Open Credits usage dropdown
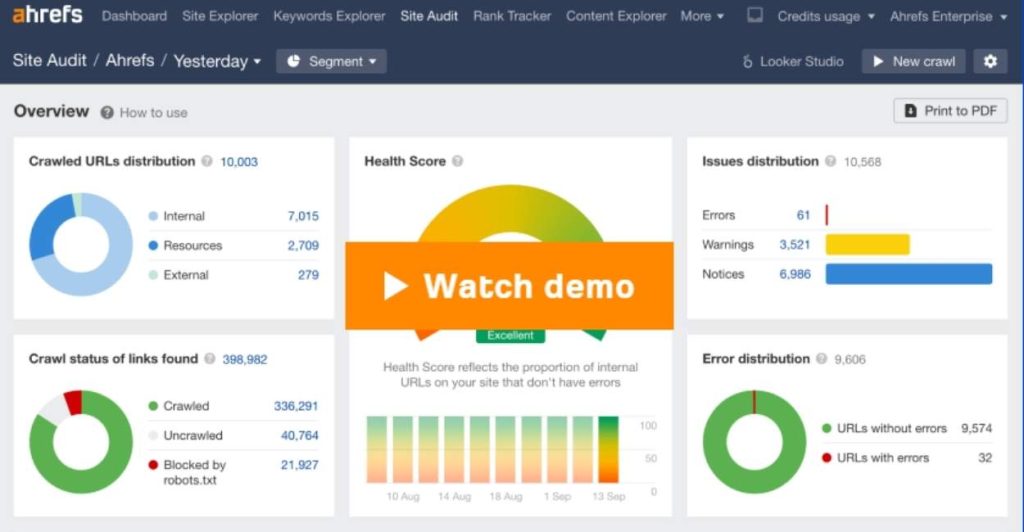The width and height of the screenshot is (1024, 532). (x=825, y=16)
